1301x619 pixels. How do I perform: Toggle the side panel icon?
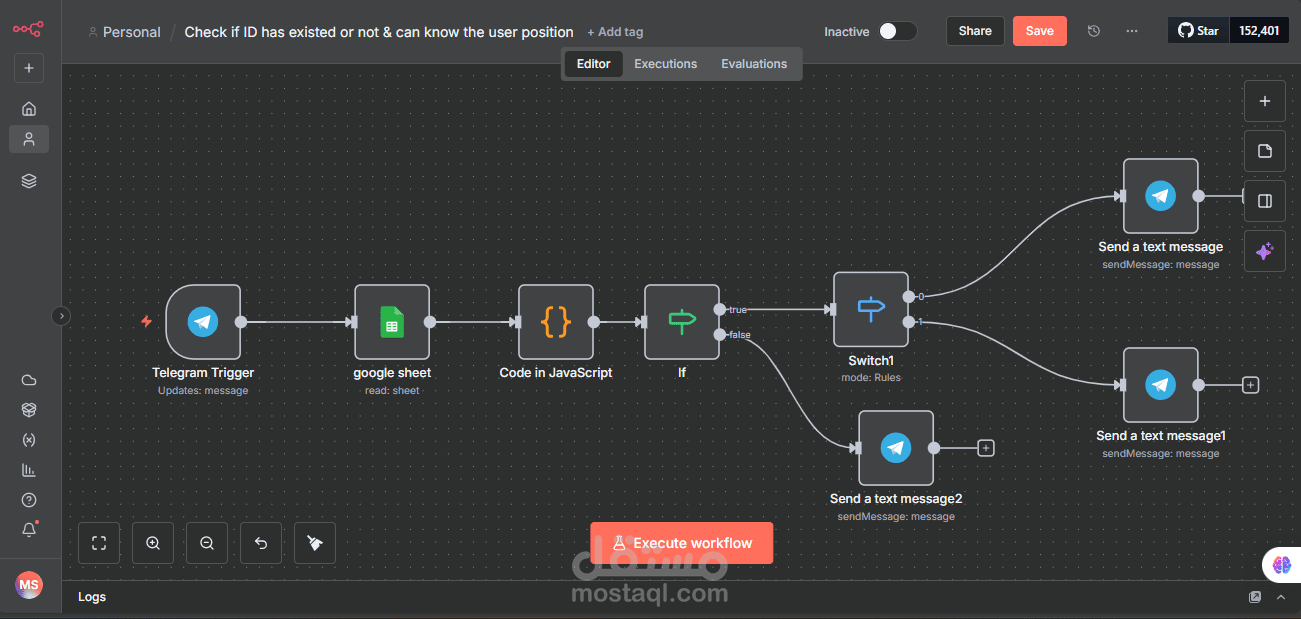pyautogui.click(x=1265, y=201)
